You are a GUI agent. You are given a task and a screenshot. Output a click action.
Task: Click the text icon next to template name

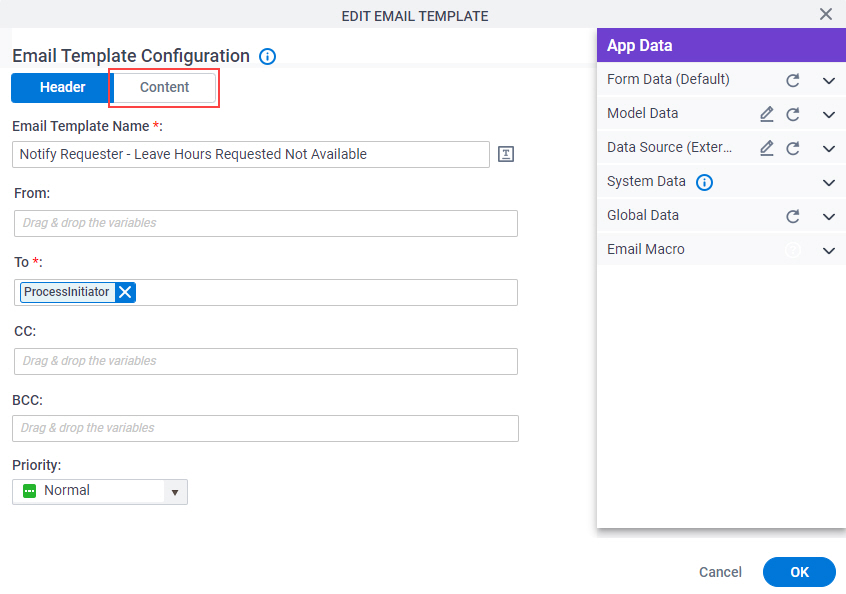(506, 154)
